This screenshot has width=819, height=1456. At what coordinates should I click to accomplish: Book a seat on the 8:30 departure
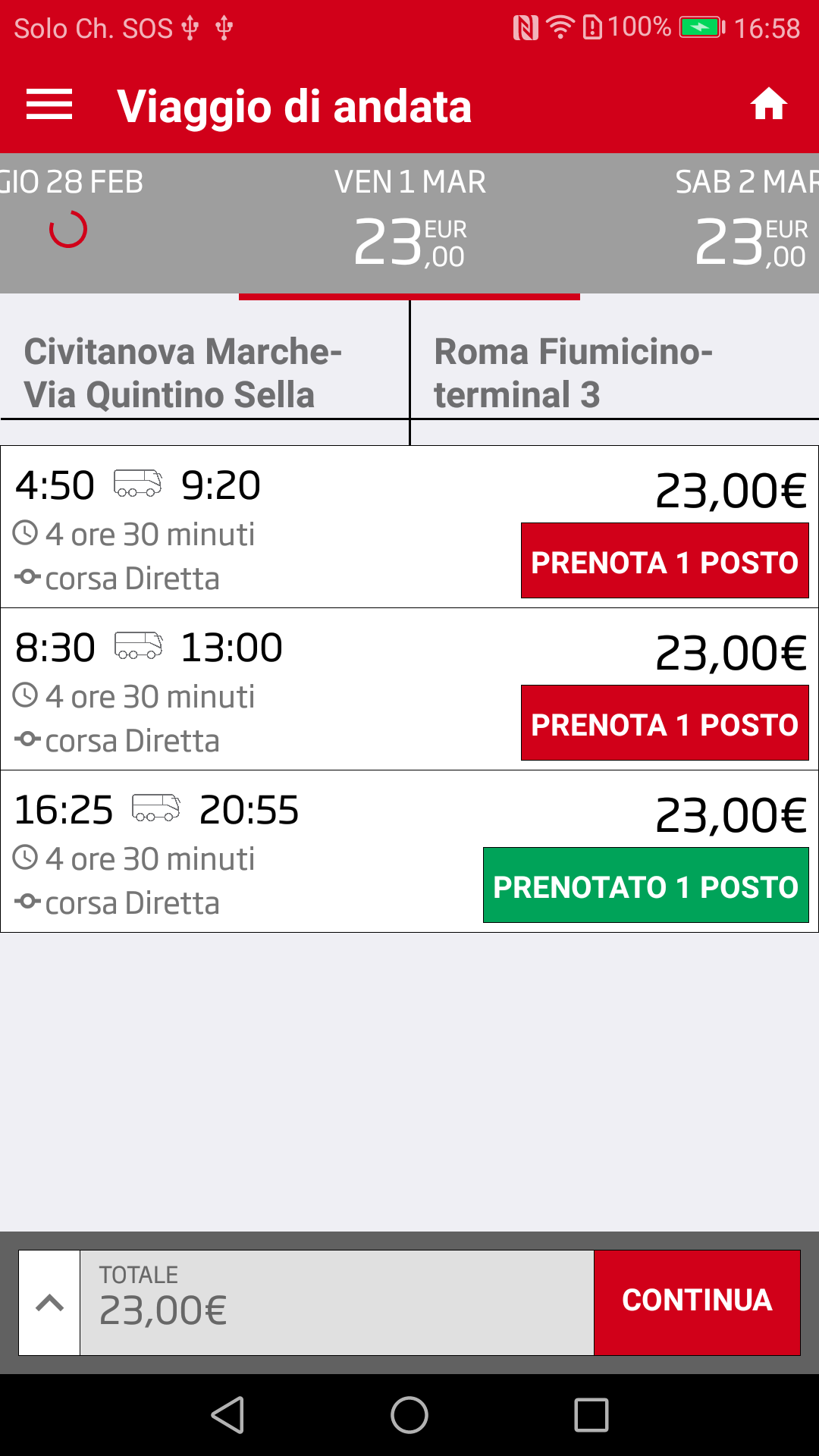point(665,723)
